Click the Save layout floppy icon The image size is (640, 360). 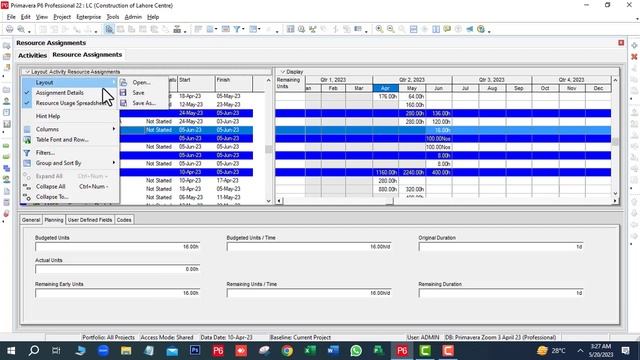(x=123, y=93)
